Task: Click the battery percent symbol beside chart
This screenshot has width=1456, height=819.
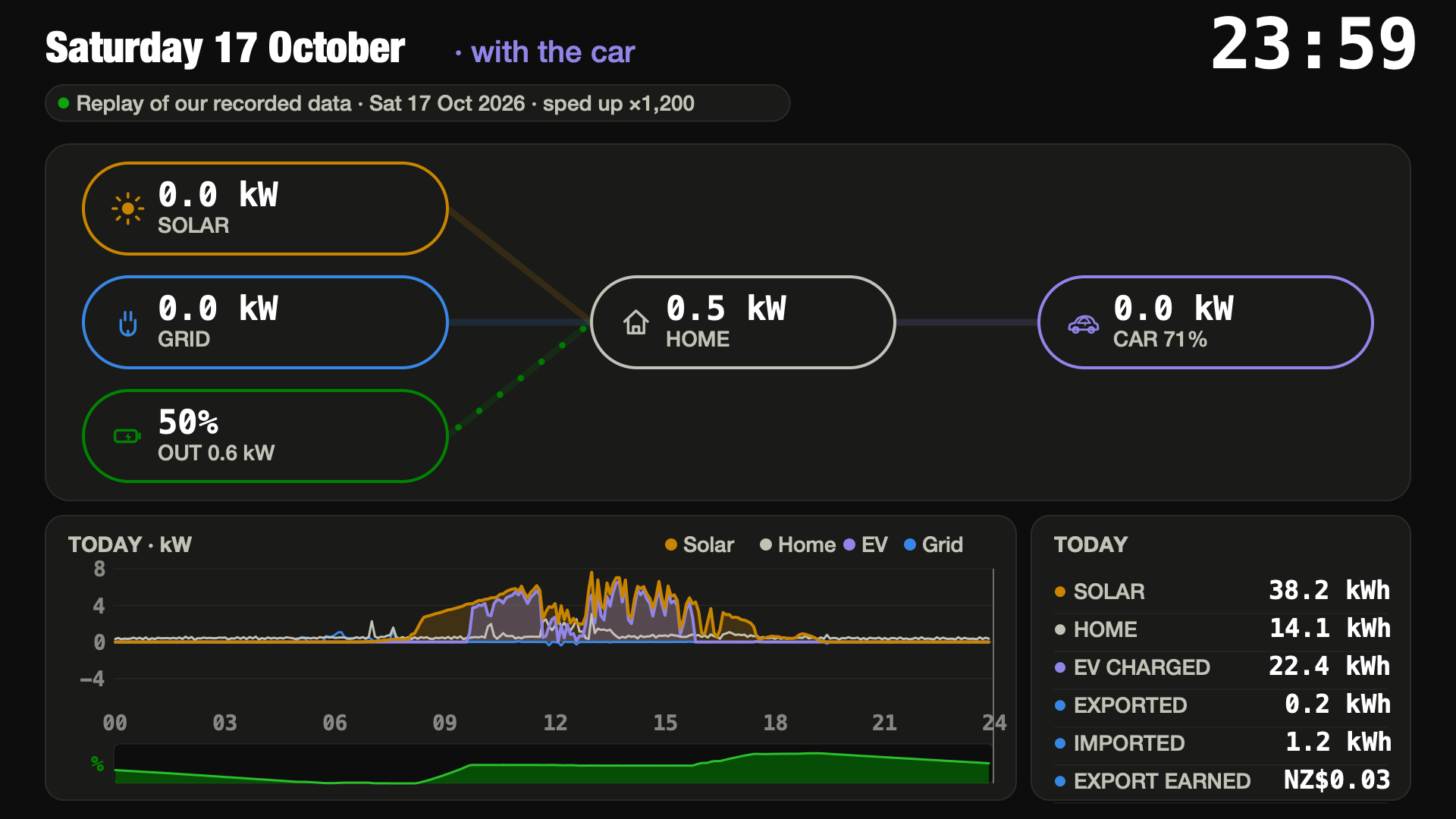Action: pos(97,763)
